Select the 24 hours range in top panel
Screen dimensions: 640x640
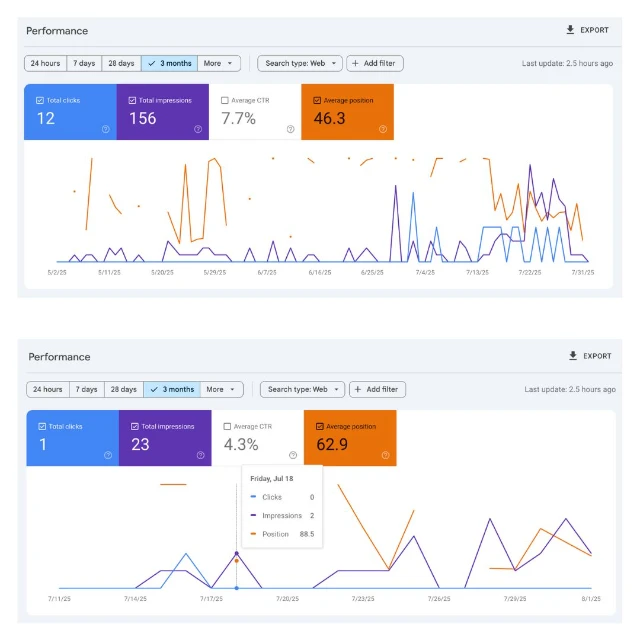(x=45, y=63)
